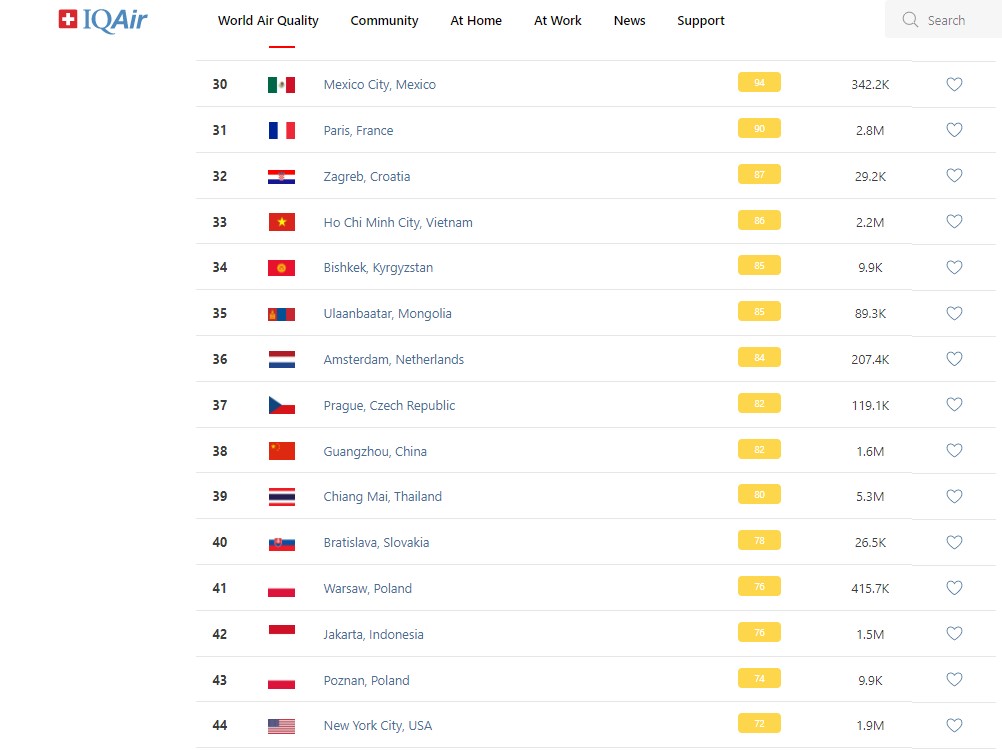
Task: Open the News menu item
Action: [629, 21]
